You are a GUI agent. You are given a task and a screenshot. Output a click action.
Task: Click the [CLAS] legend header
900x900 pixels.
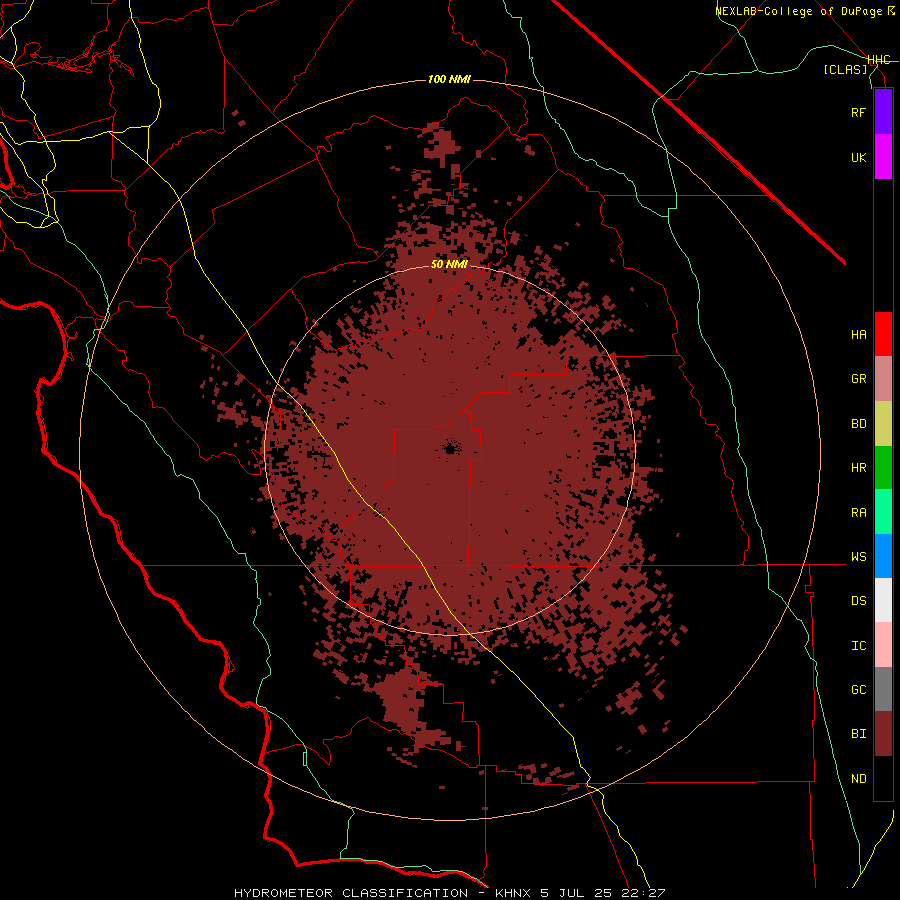pyautogui.click(x=845, y=69)
